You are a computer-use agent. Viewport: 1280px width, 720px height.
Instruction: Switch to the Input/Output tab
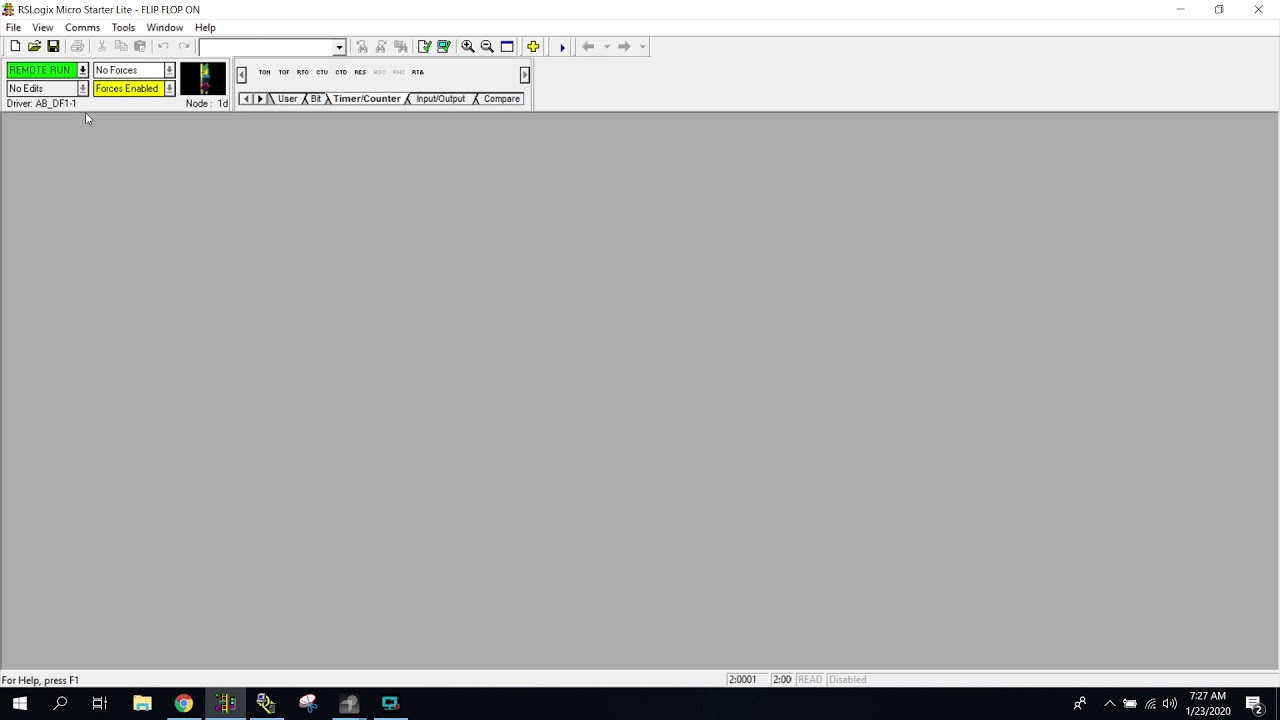[x=441, y=99]
